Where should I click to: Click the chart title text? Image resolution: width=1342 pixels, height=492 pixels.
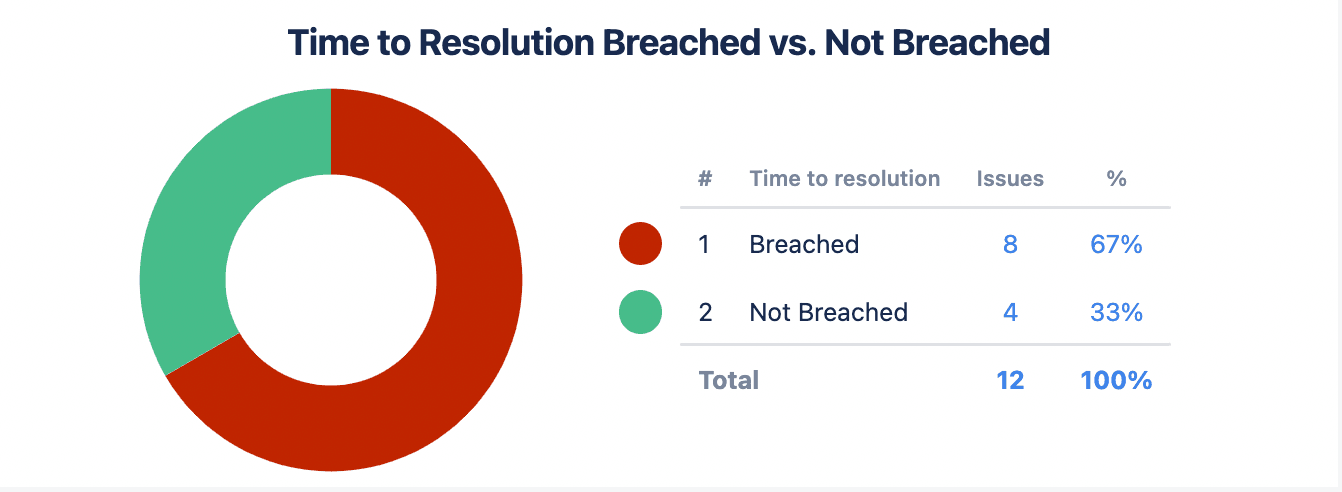click(x=669, y=43)
